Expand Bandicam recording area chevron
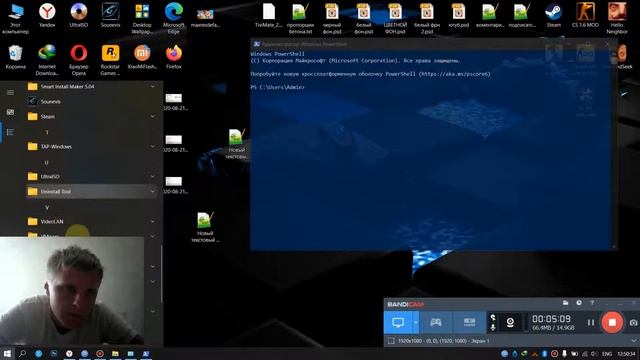The width and height of the screenshot is (640, 360). click(x=633, y=340)
